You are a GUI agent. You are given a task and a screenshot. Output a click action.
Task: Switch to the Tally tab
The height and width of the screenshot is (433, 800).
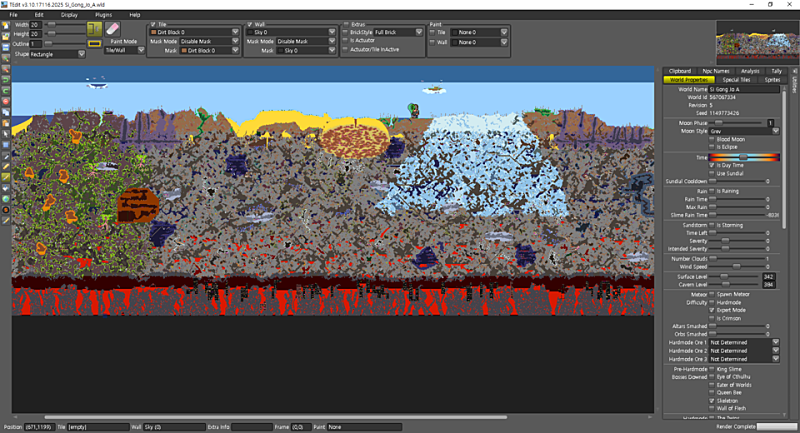777,71
